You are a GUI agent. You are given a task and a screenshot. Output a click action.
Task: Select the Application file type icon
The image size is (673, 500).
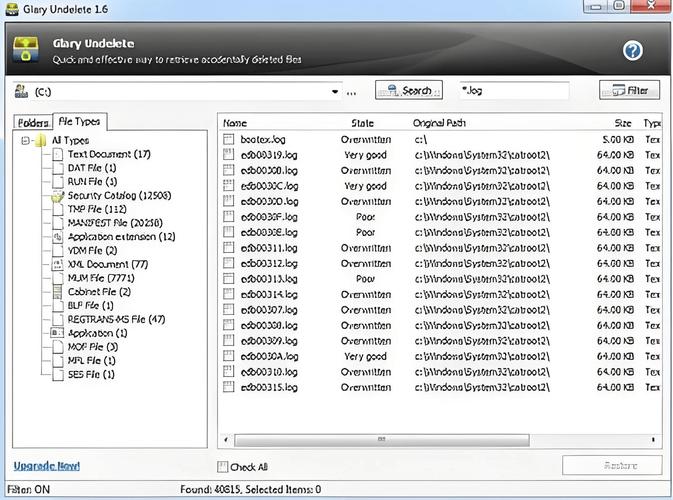coord(58,333)
